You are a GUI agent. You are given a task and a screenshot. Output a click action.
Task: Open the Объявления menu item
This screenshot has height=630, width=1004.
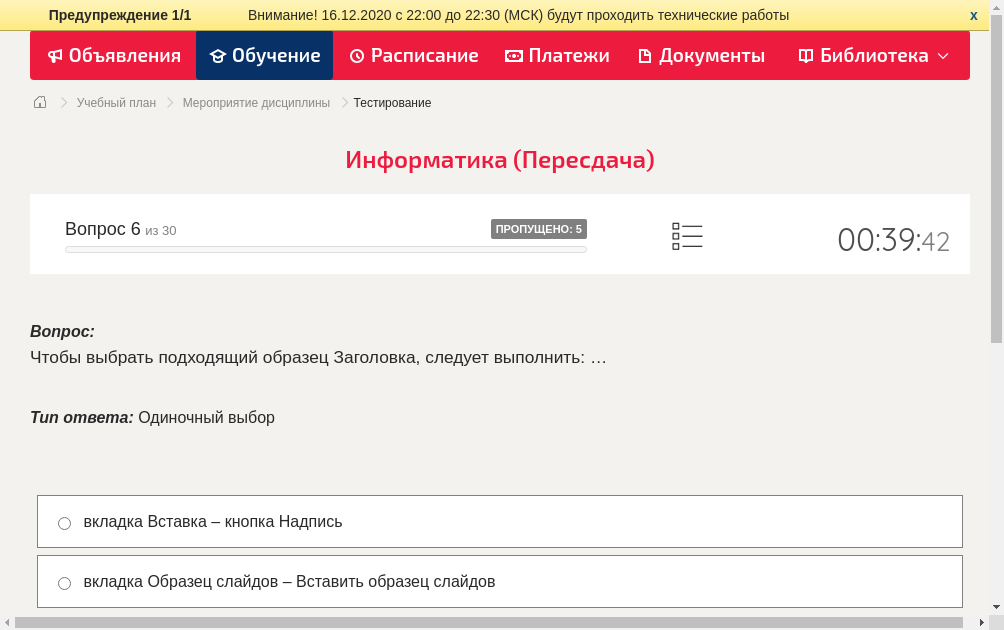pyautogui.click(x=114, y=56)
